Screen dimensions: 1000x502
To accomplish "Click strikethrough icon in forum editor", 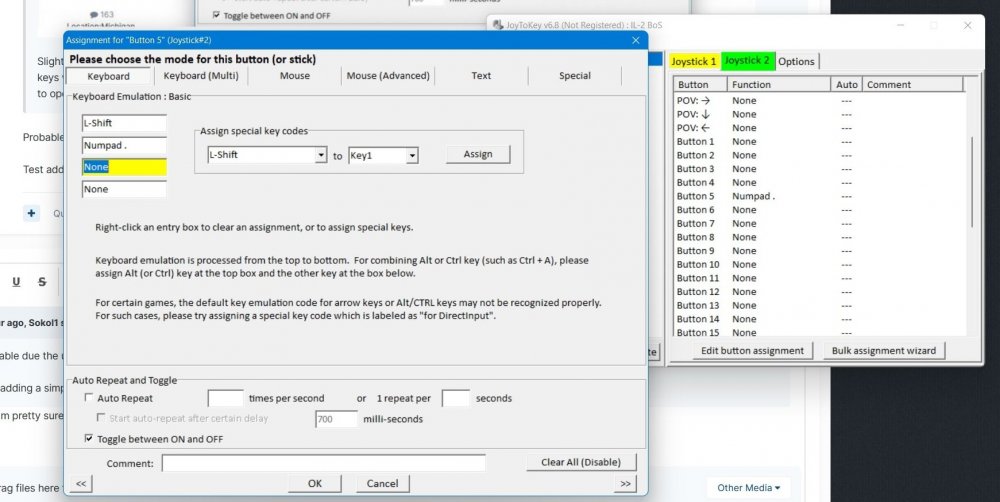I will [x=42, y=282].
